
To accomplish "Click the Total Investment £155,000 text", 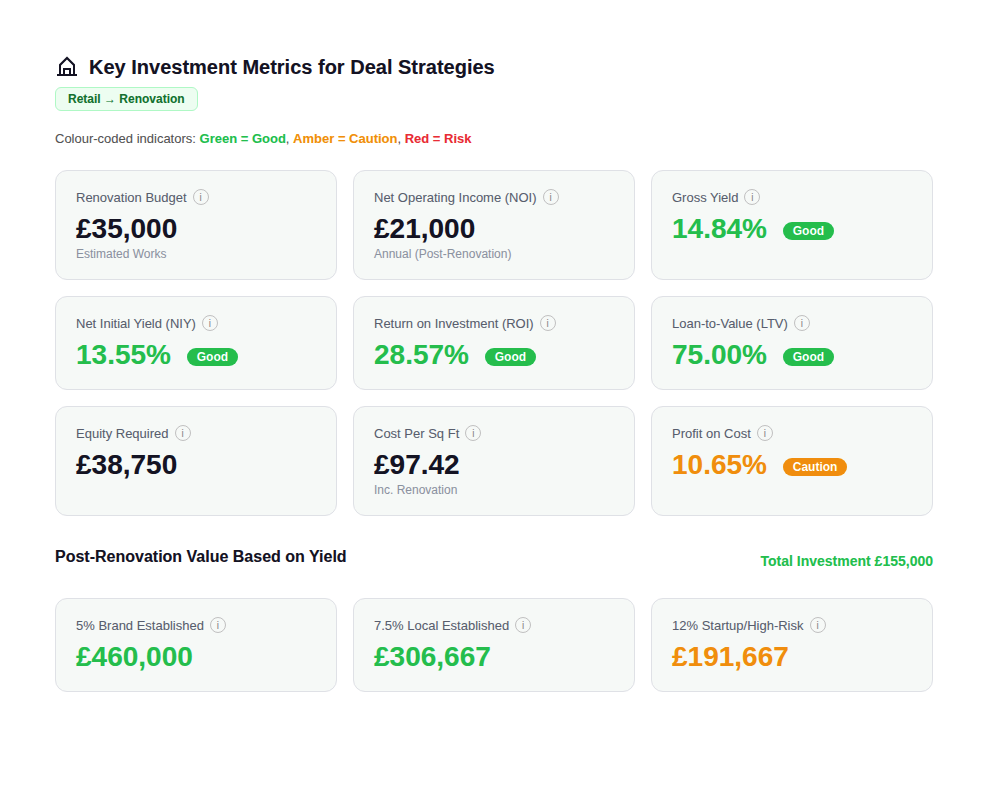I will (846, 561).
